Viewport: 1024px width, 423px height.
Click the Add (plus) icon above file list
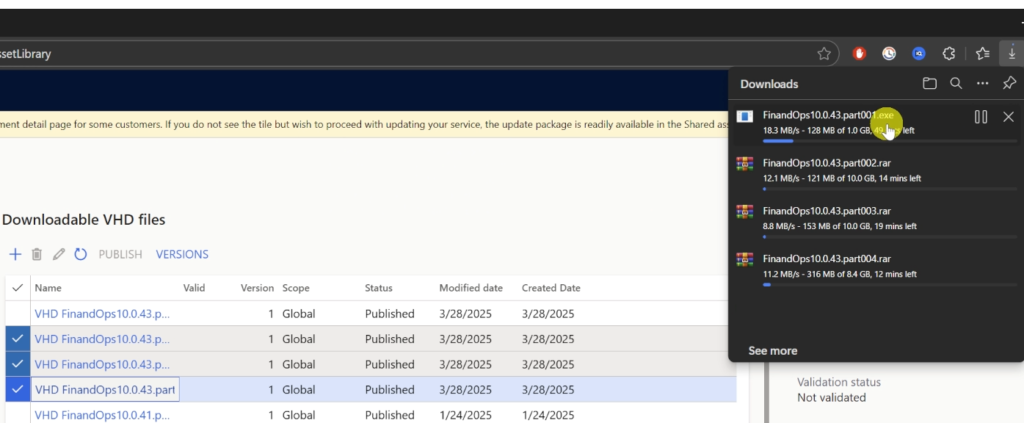(15, 255)
